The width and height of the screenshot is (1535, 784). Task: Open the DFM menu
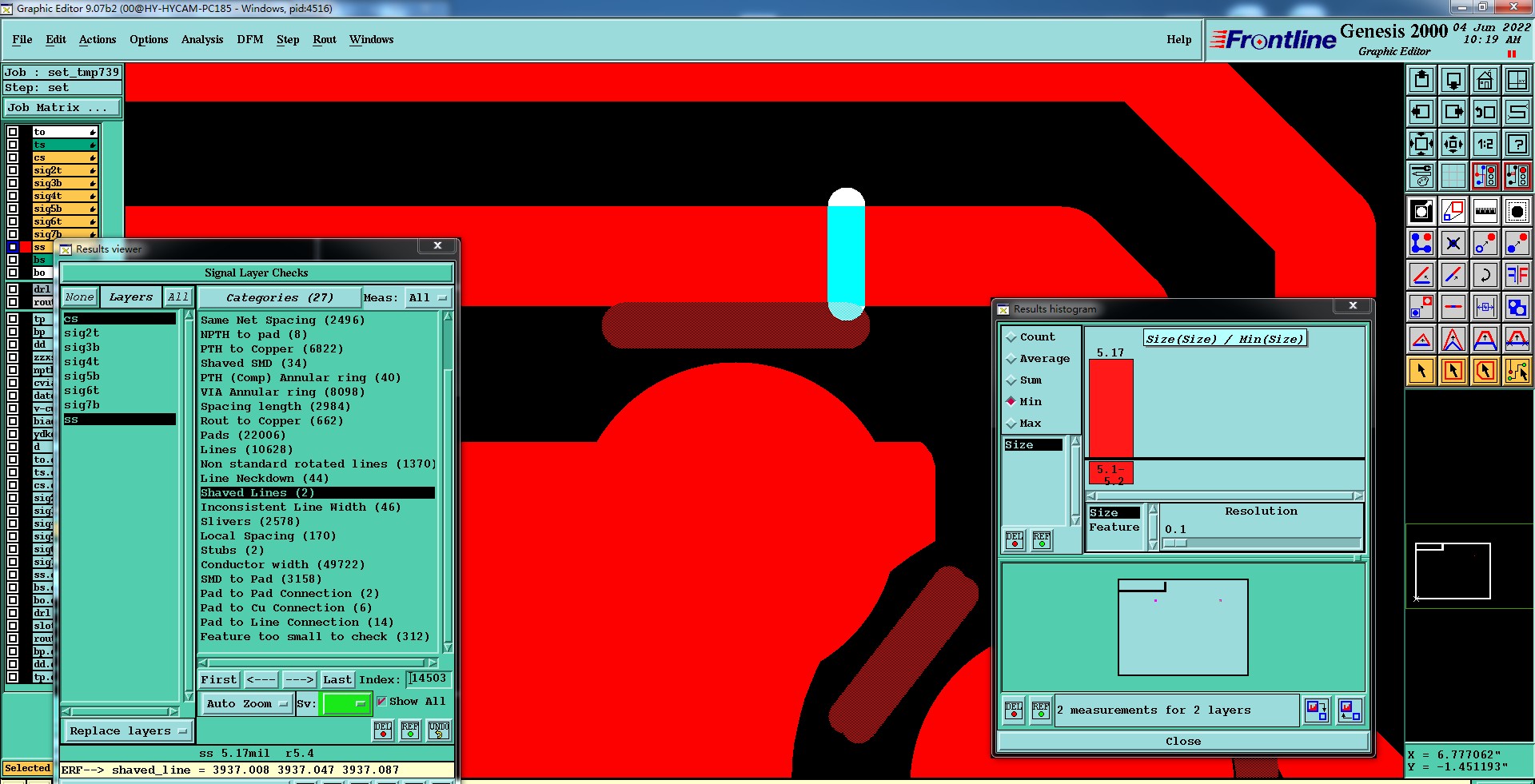click(x=250, y=39)
